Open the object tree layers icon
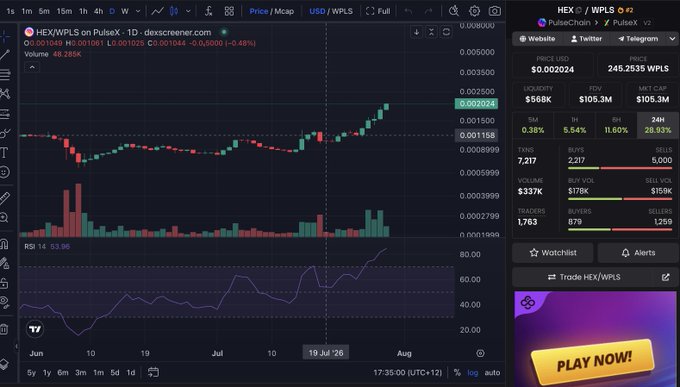 [x=4, y=364]
